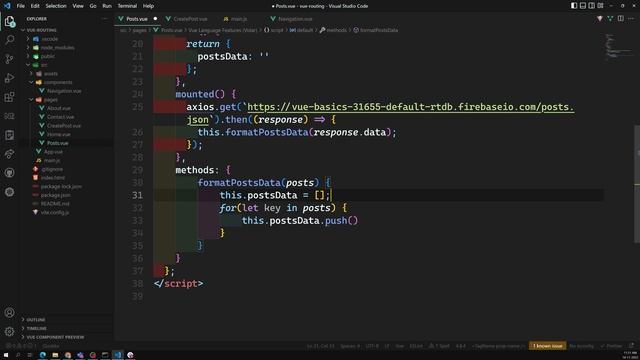Screen dimensions: 640x360
Task: Open Source Control view in activity bar
Action: coord(9,59)
